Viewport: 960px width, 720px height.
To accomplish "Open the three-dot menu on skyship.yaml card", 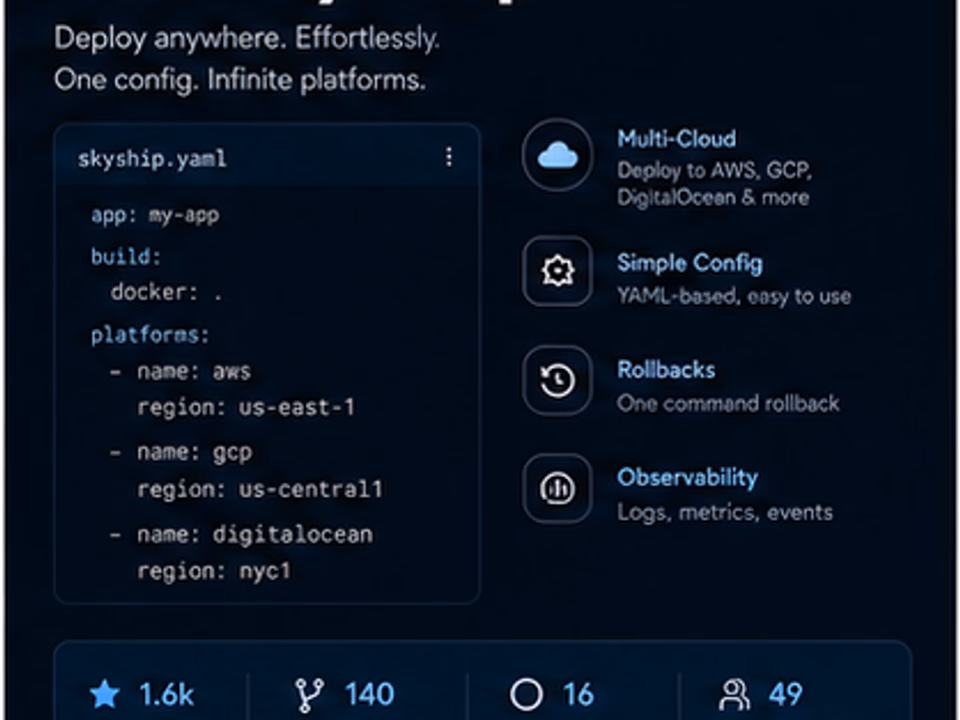I will coord(449,157).
